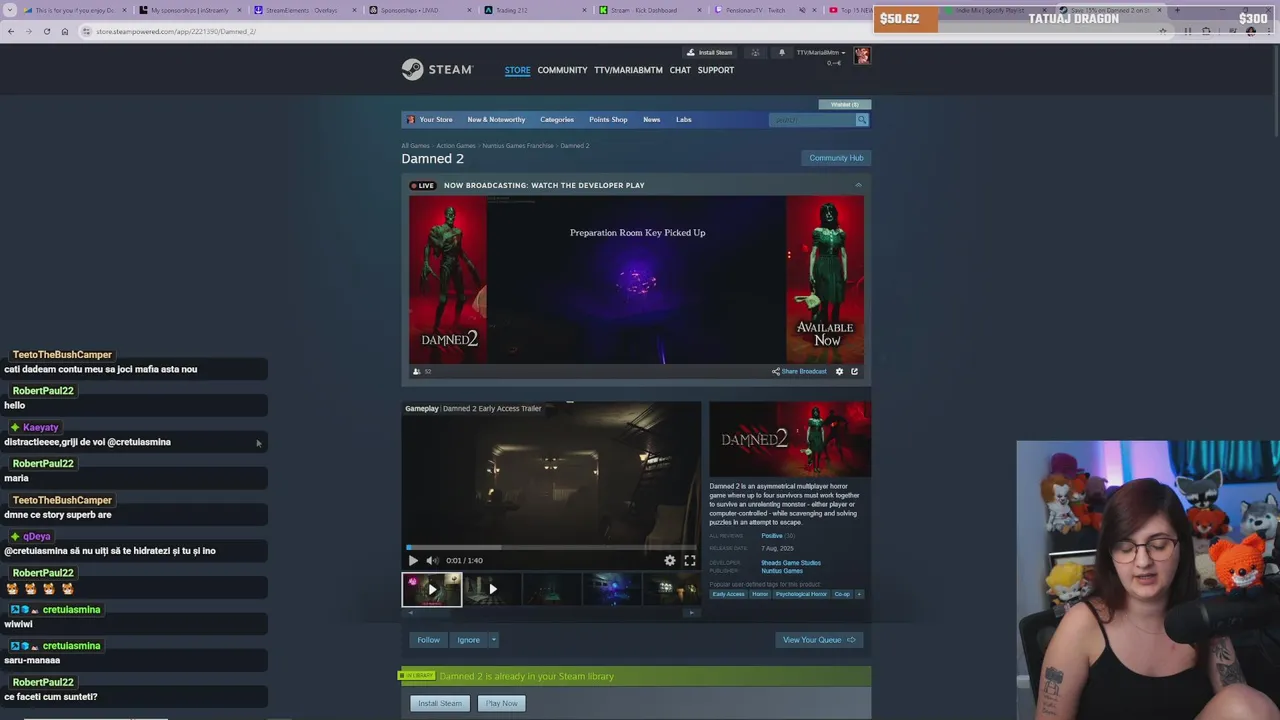The height and width of the screenshot is (720, 1280).
Task: Pop out the broadcast in new window
Action: pos(854,371)
